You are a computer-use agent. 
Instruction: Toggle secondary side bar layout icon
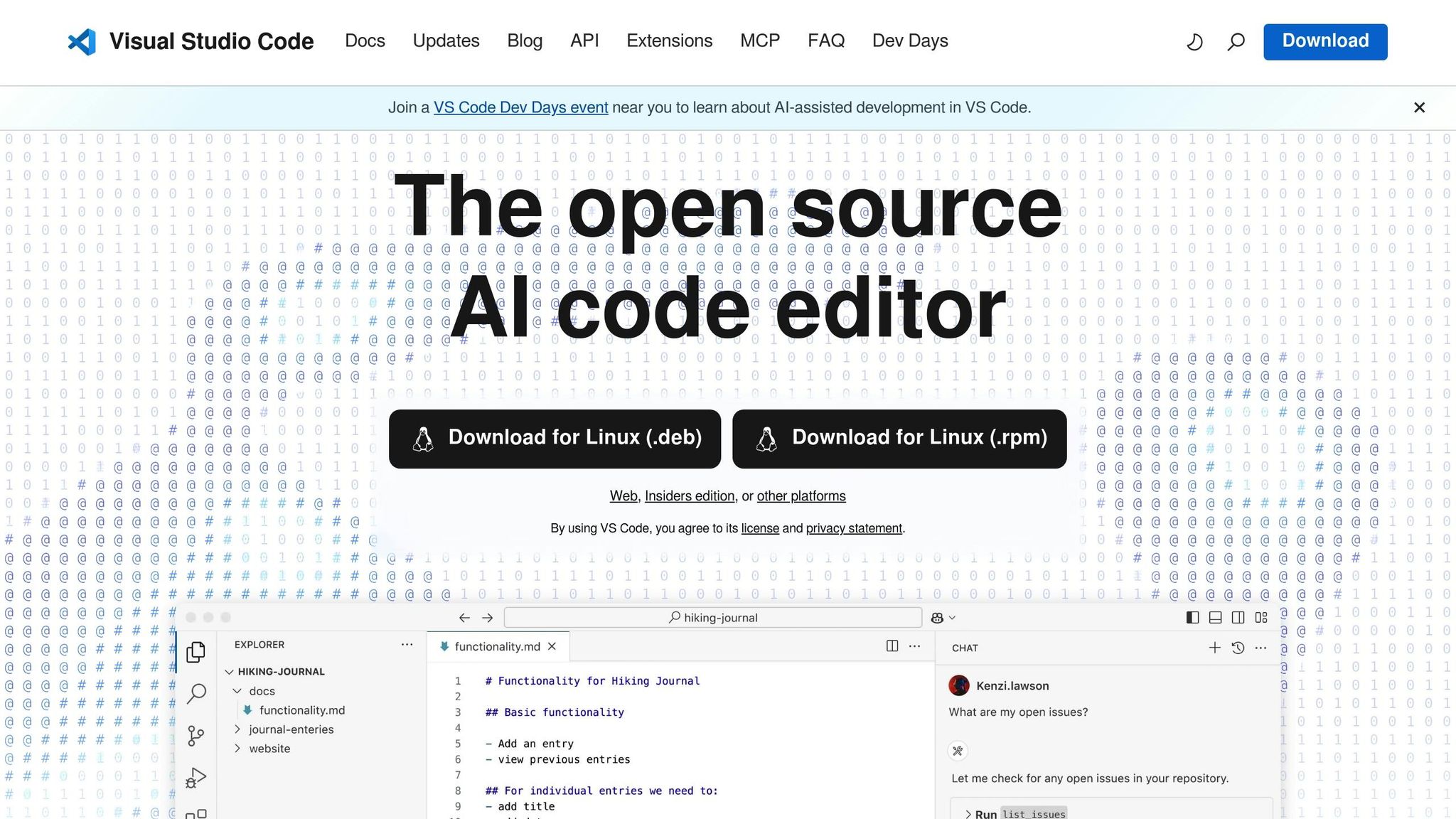coord(1238,618)
